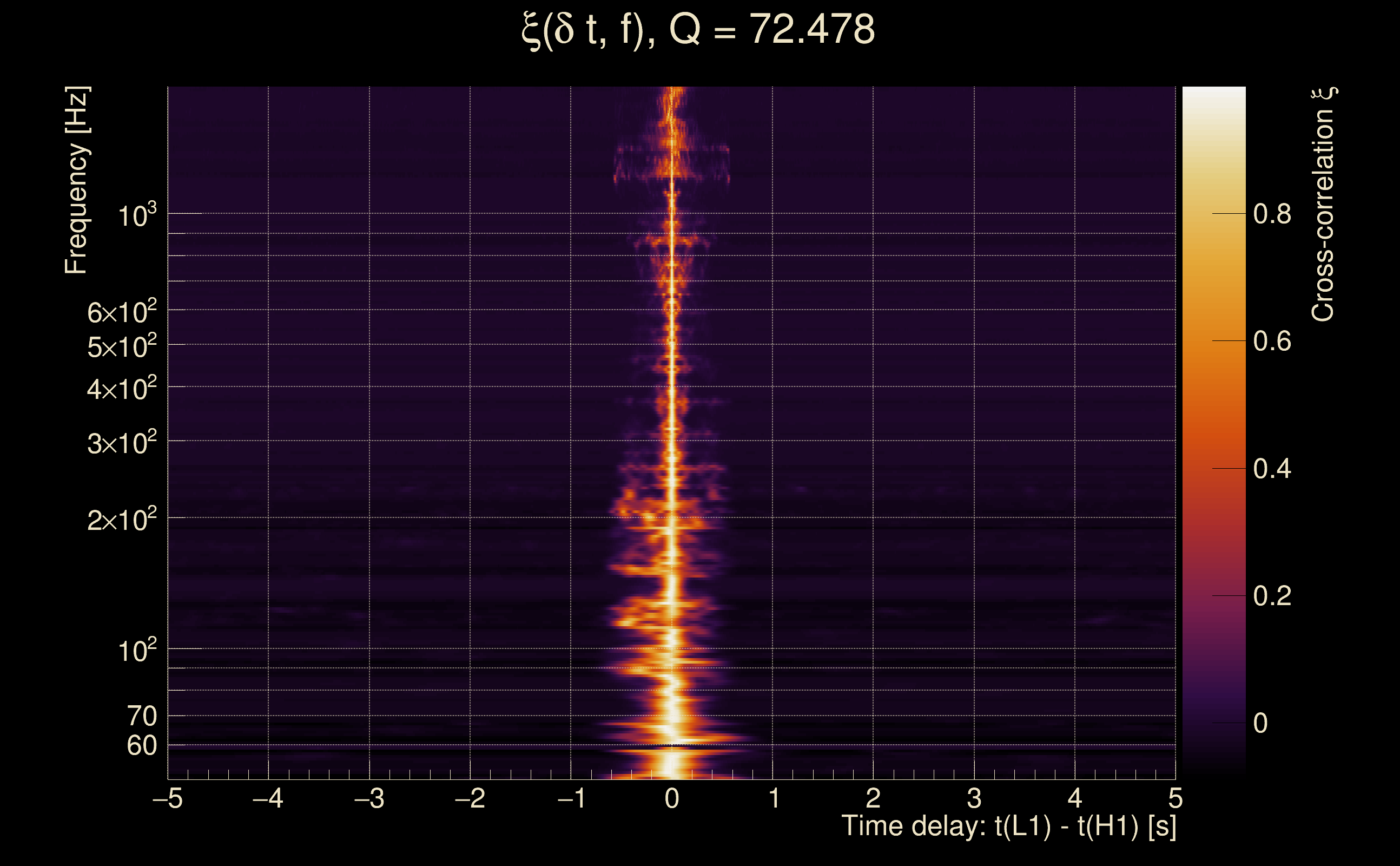Image resolution: width=1400 pixels, height=866 pixels.
Task: Click the x-axis tick label −2
Action: [470, 798]
